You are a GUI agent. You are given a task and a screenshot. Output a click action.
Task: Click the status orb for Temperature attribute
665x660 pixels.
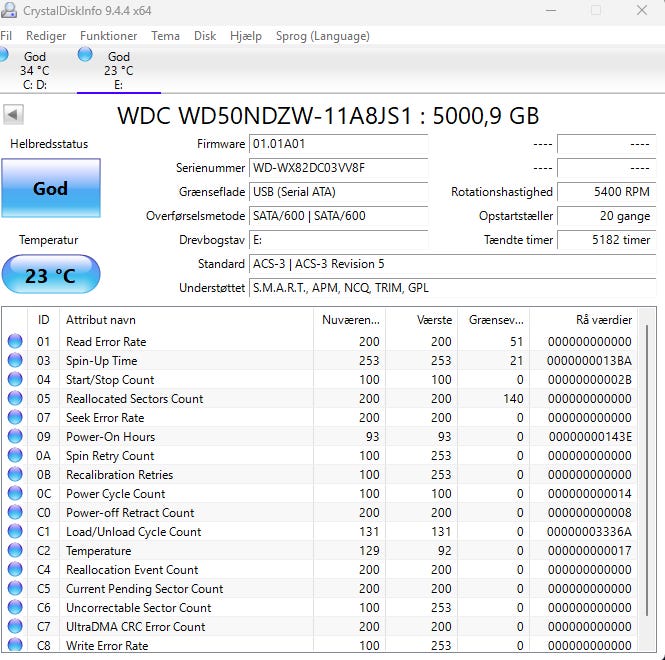(15, 551)
